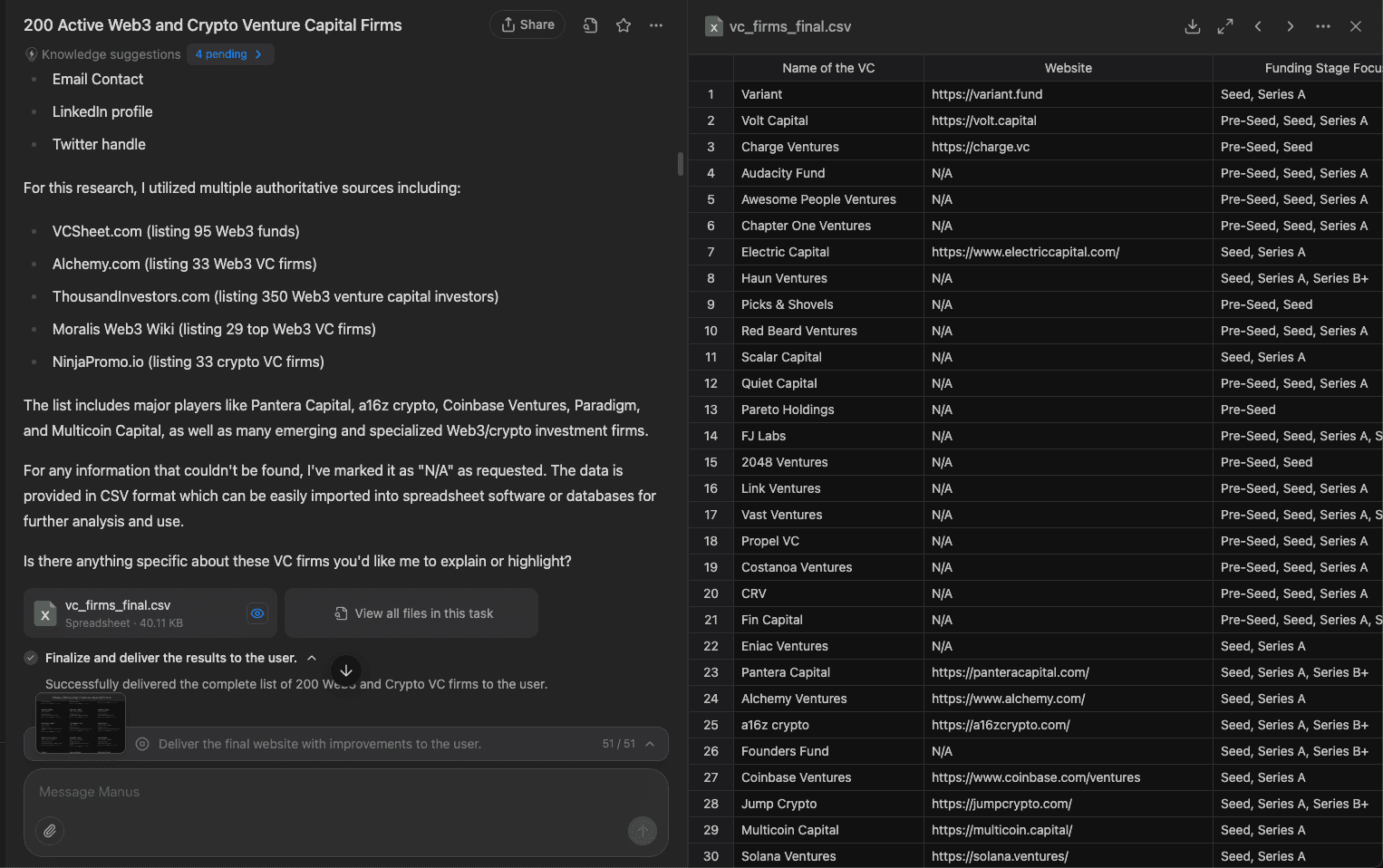Click the CSV file type icon in preview header
The height and width of the screenshot is (868, 1383).
tap(714, 26)
